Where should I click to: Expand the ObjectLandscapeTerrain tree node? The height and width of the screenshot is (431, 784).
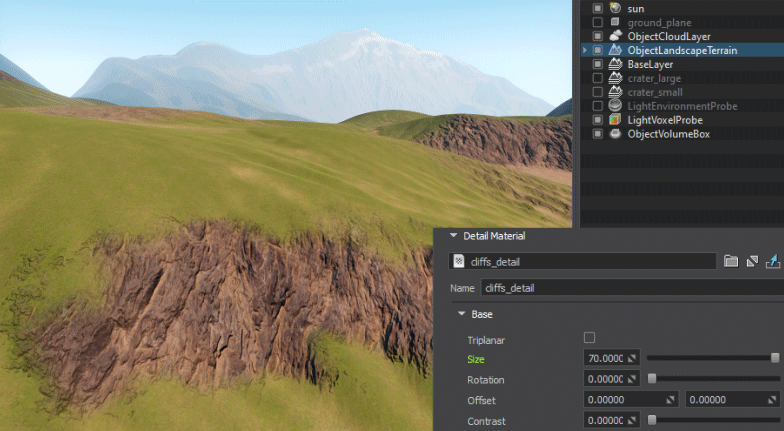[585, 50]
